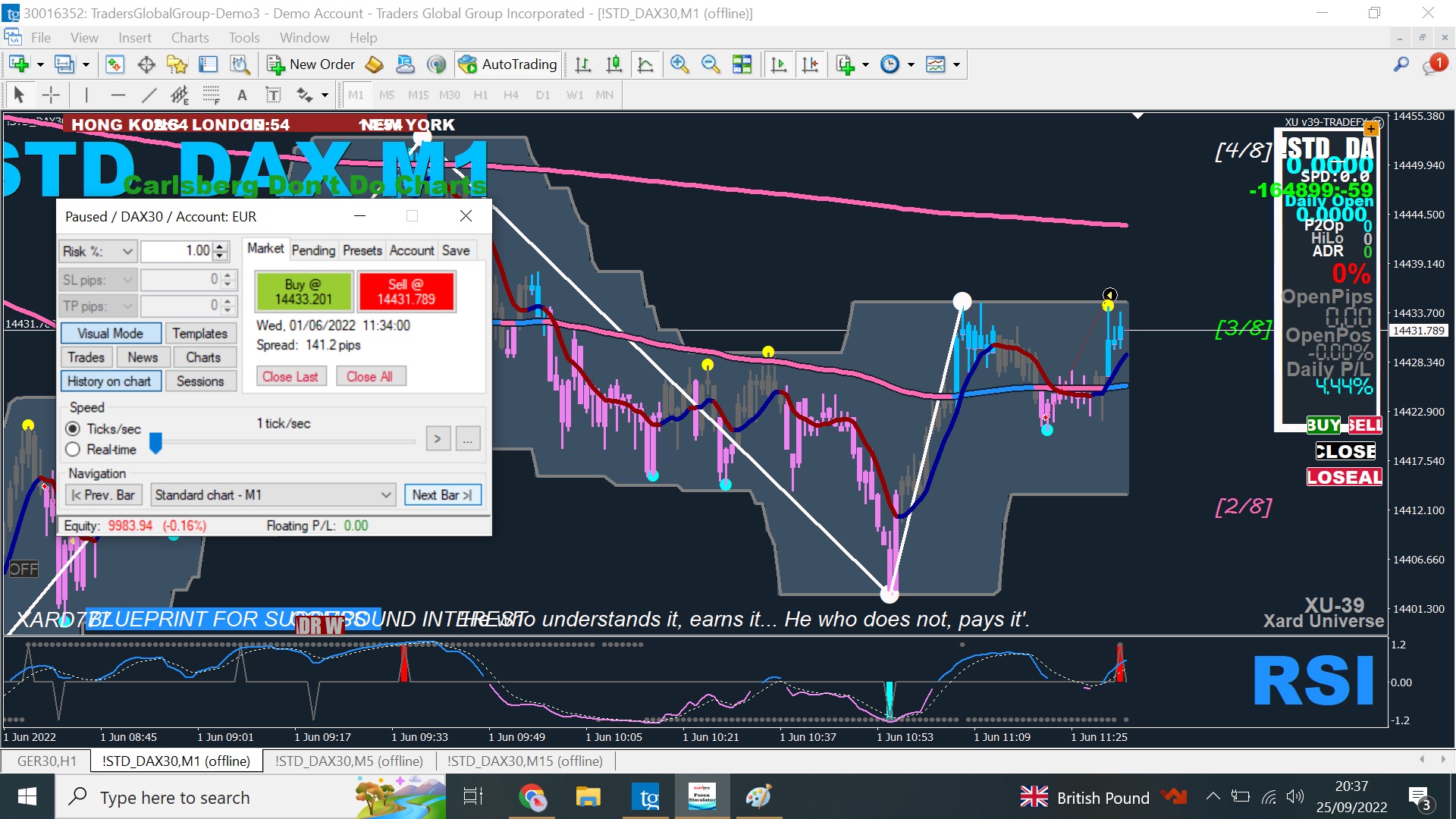The height and width of the screenshot is (819, 1456).
Task: Open the New Order dialog
Action: [x=311, y=64]
